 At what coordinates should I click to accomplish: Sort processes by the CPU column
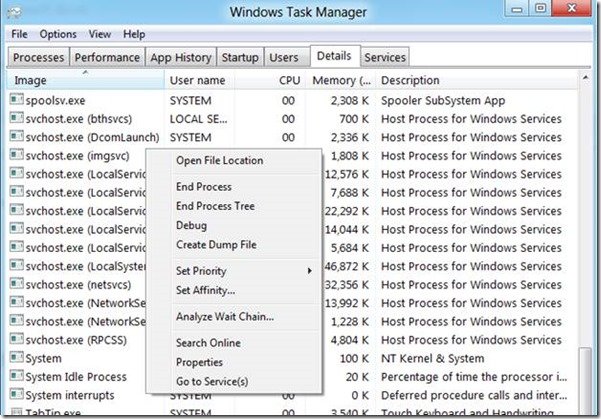289,80
